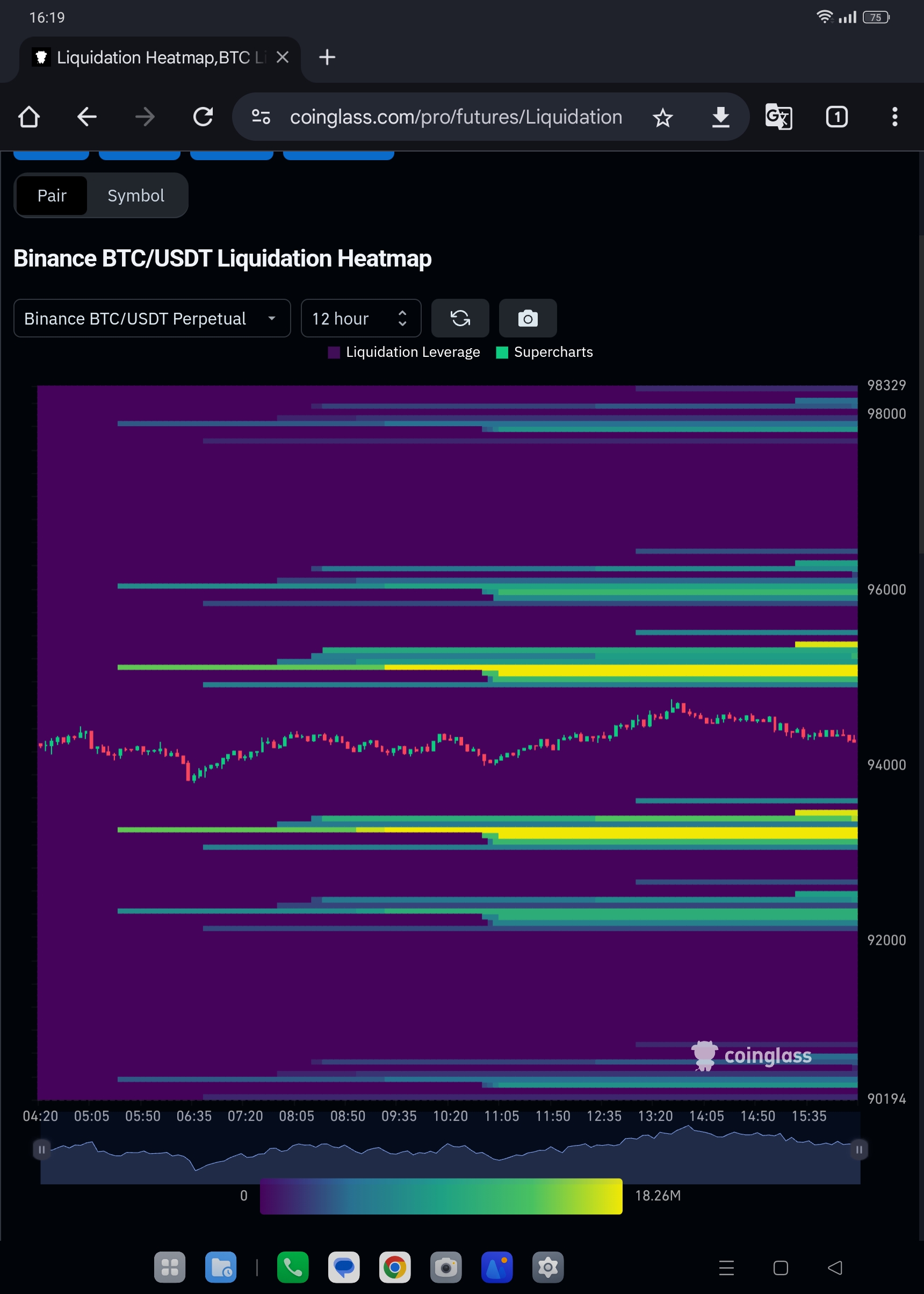The height and width of the screenshot is (1294, 924).
Task: Click the 98000 price axis label
Action: (x=886, y=414)
